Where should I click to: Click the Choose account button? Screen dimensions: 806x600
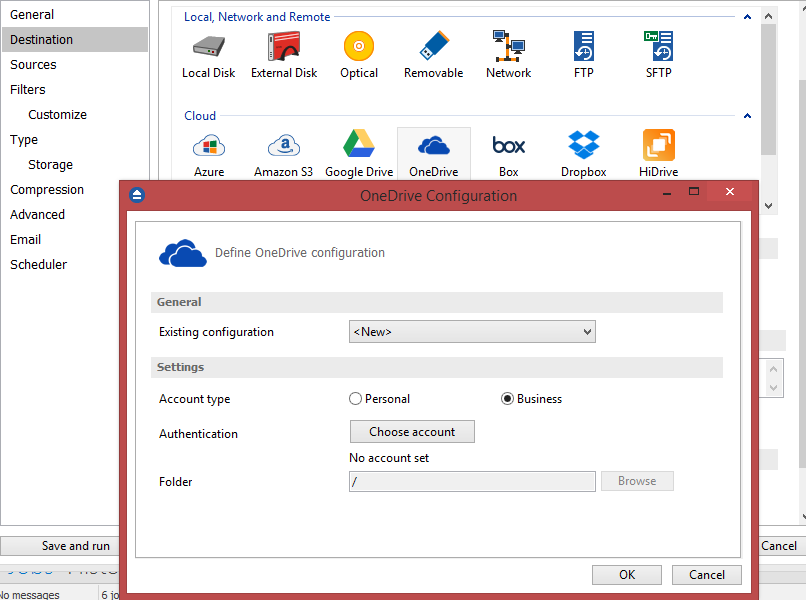point(412,432)
